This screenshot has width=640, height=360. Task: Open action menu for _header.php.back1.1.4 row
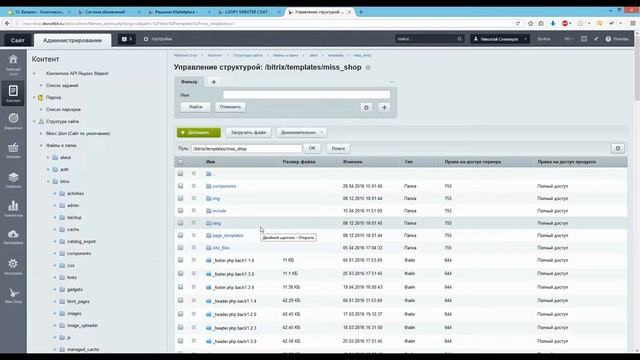(194, 300)
